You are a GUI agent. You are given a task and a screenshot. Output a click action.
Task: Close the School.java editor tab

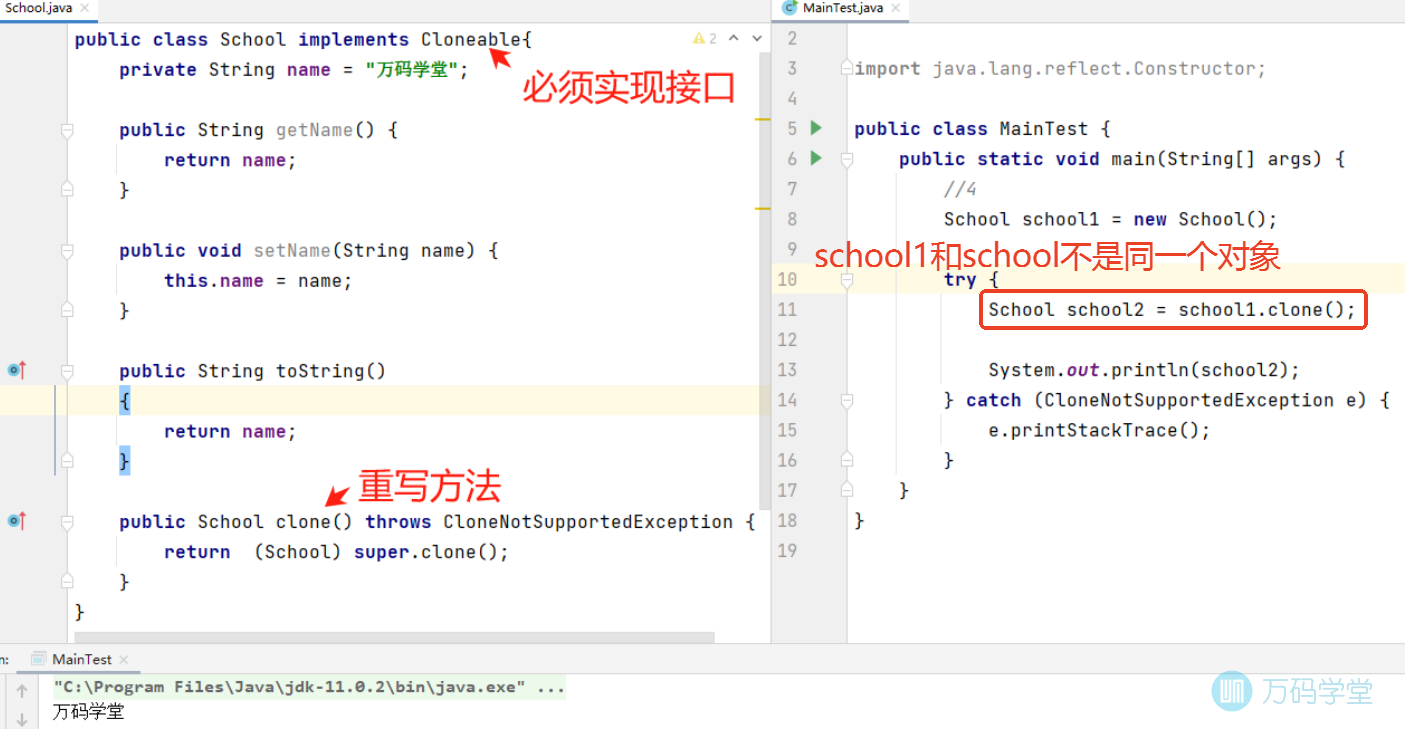[x=84, y=8]
